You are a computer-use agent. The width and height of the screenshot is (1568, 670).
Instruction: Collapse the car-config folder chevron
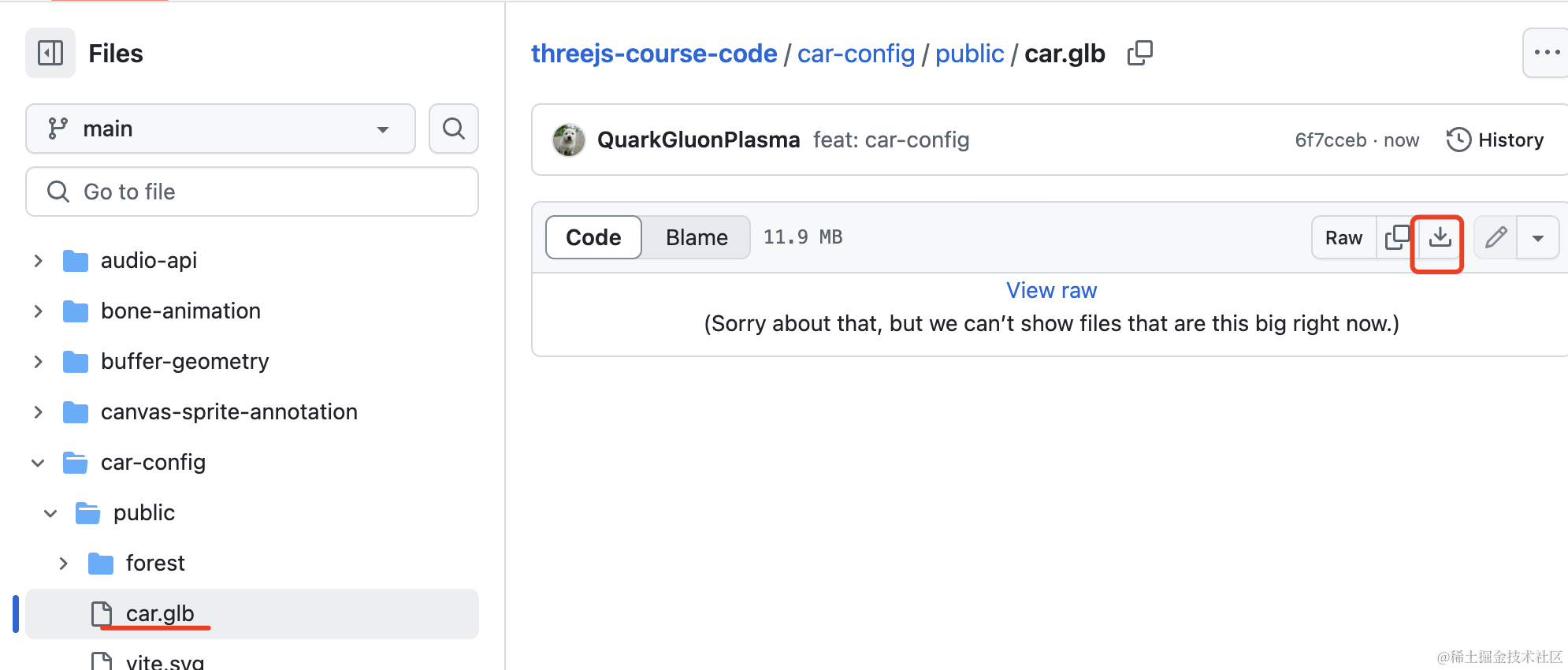click(38, 463)
